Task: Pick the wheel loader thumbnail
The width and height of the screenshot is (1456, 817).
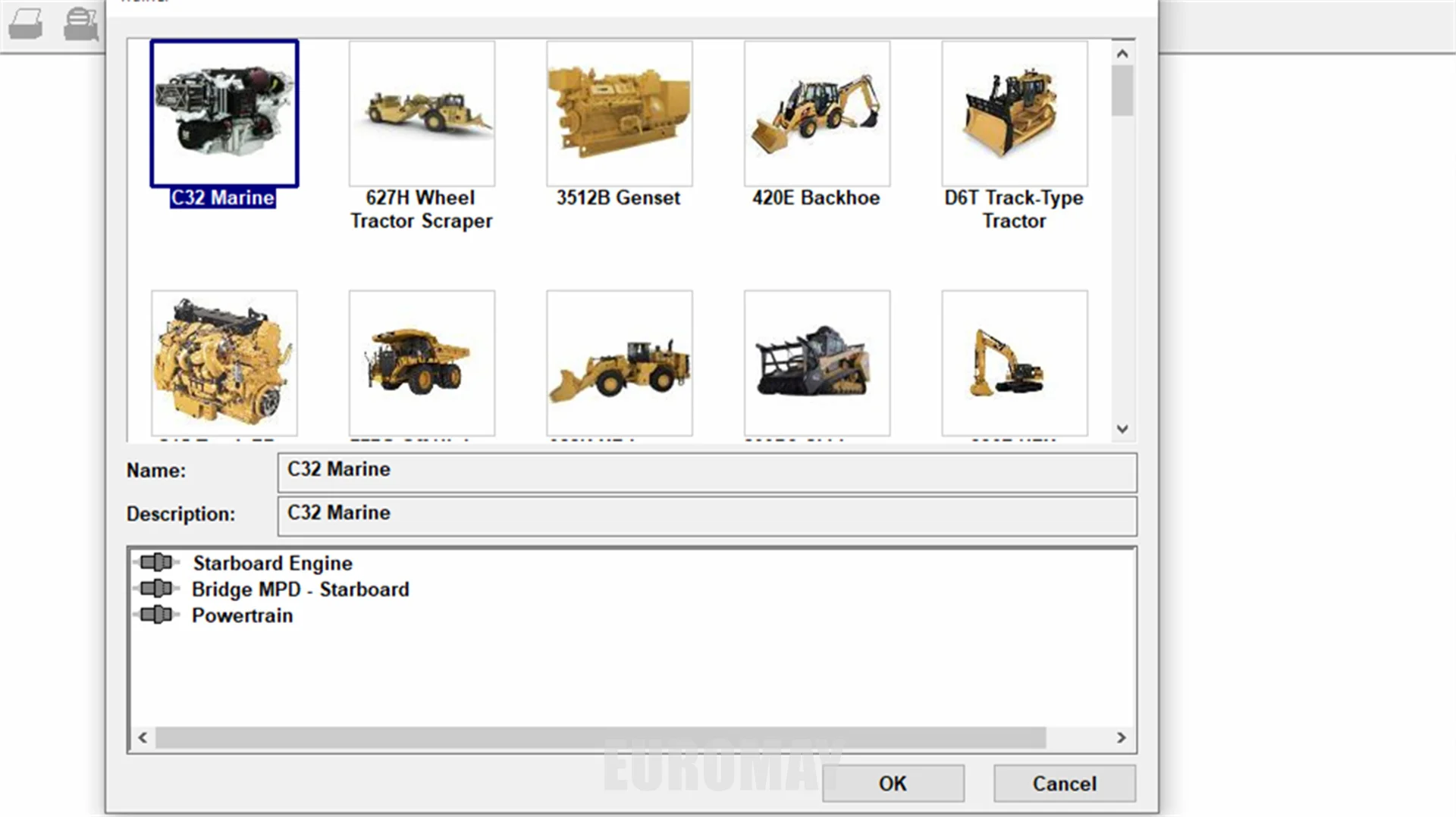Action: click(x=620, y=363)
